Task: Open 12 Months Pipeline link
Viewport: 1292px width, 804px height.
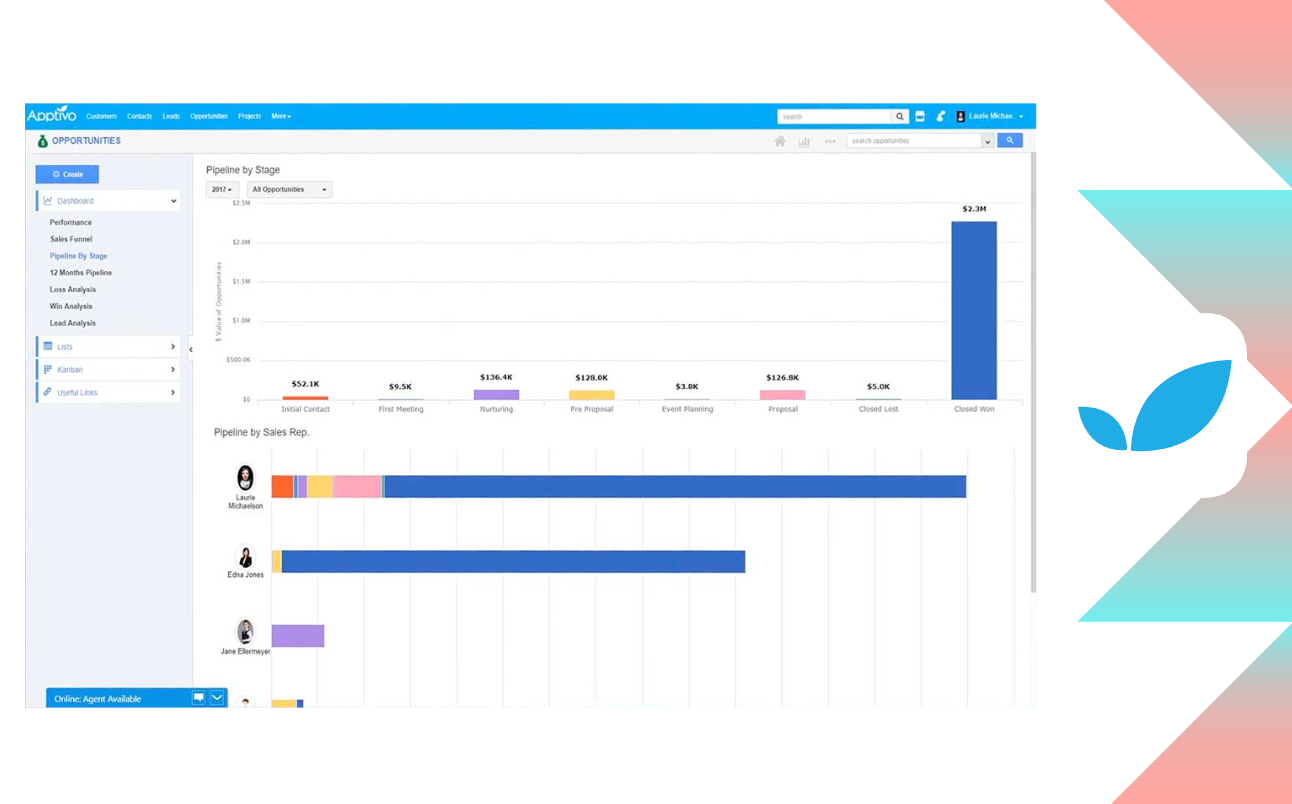Action: point(81,272)
